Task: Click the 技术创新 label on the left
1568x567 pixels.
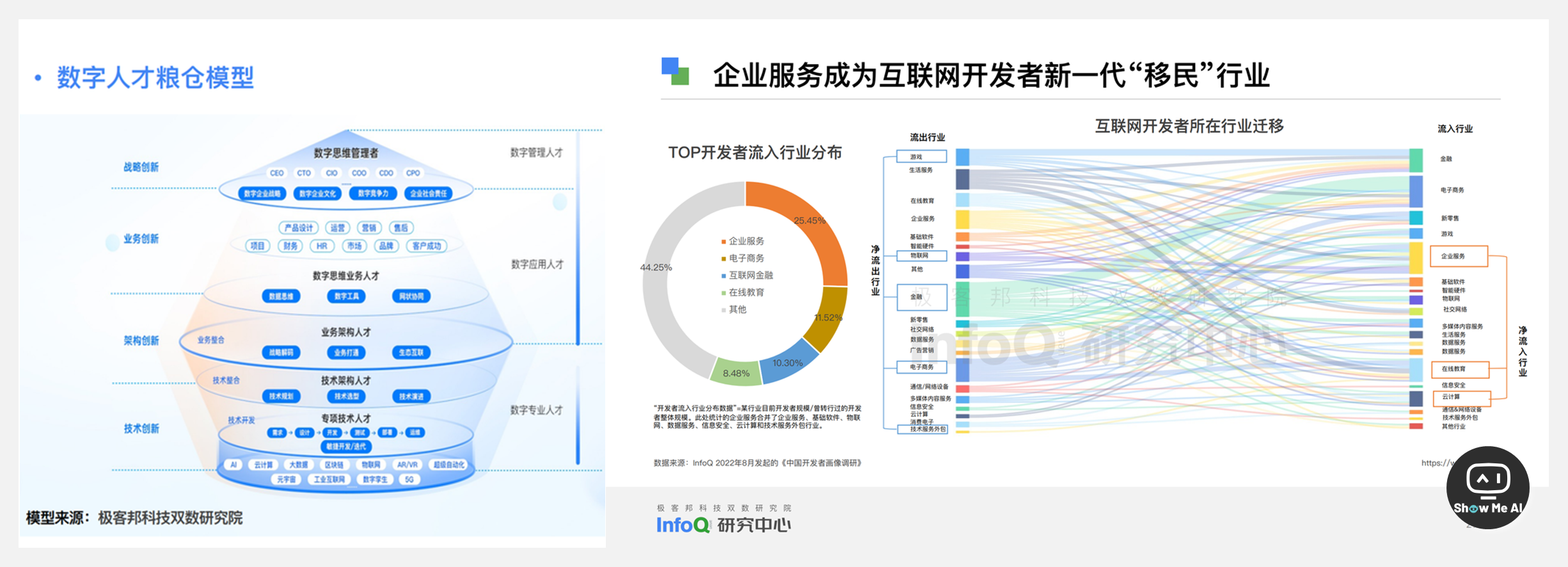Action: 141,428
